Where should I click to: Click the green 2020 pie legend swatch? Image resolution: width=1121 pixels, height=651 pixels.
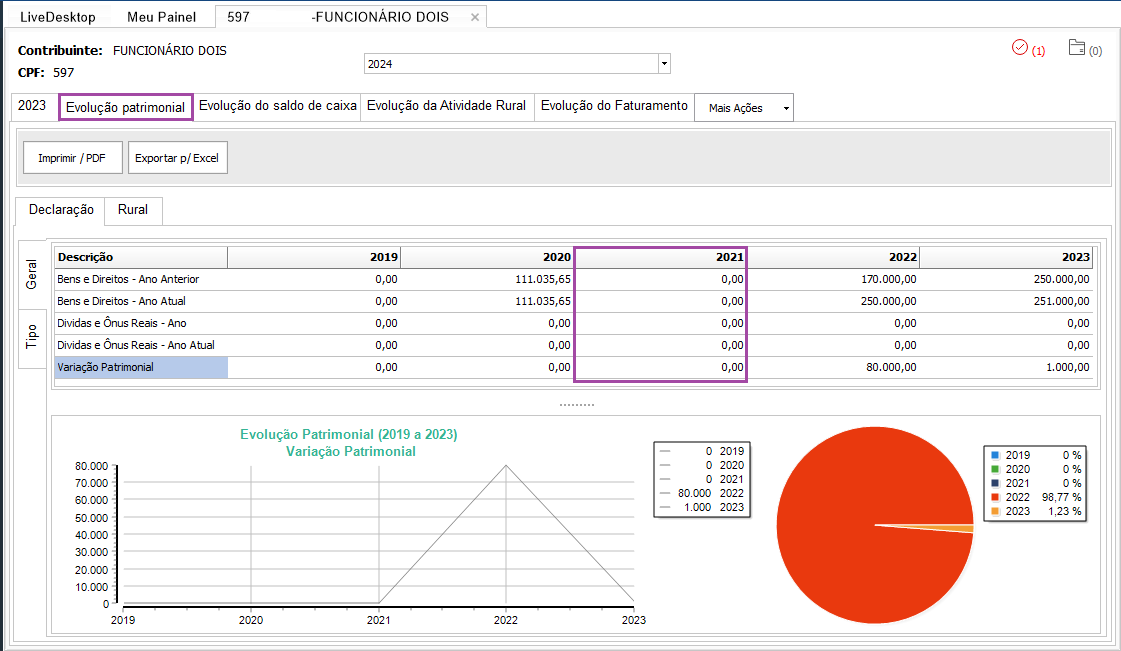(x=995, y=469)
